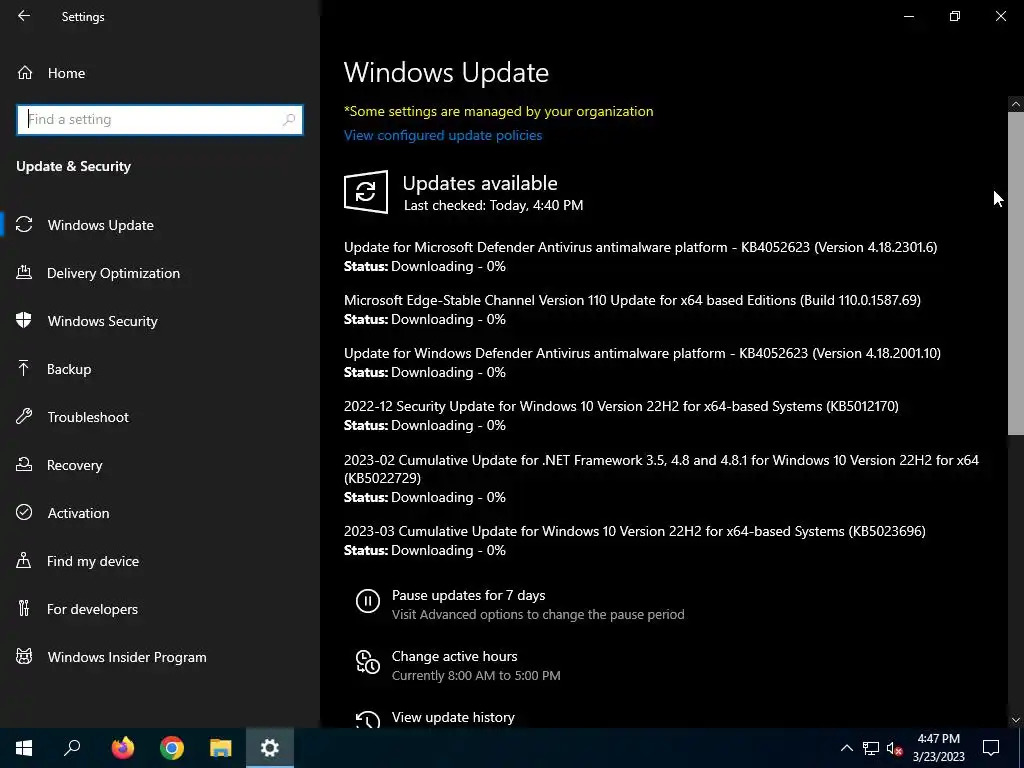The image size is (1024, 768).
Task: Click the Backup arrow icon
Action: coord(24,368)
